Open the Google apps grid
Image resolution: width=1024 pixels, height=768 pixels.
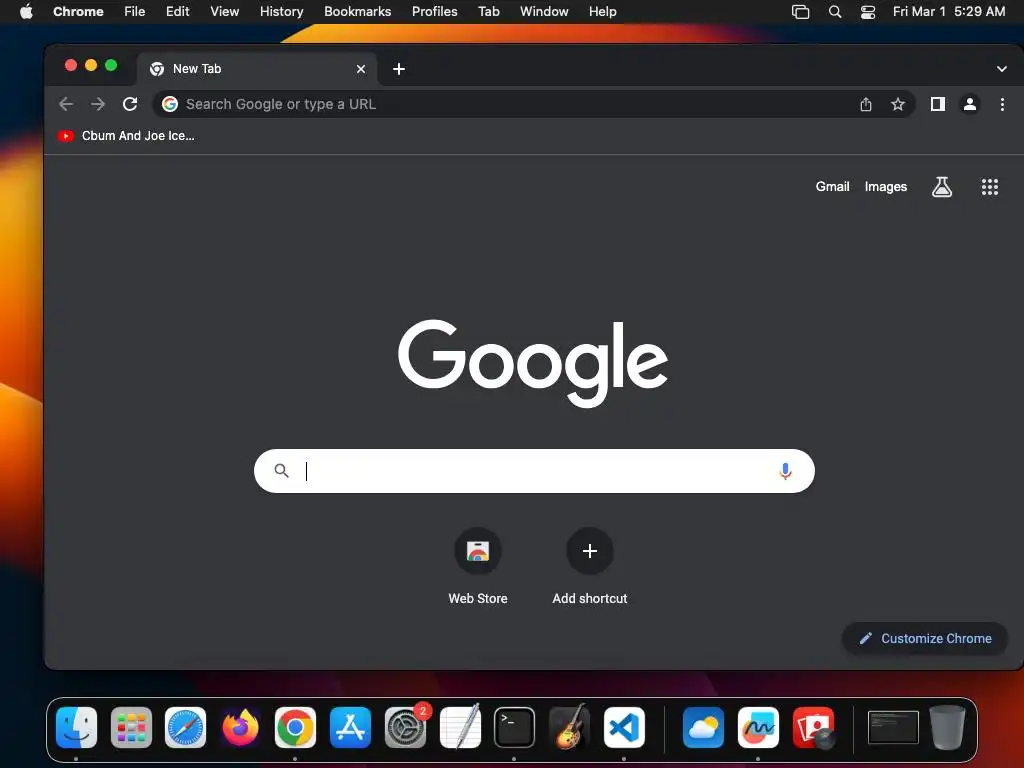989,187
